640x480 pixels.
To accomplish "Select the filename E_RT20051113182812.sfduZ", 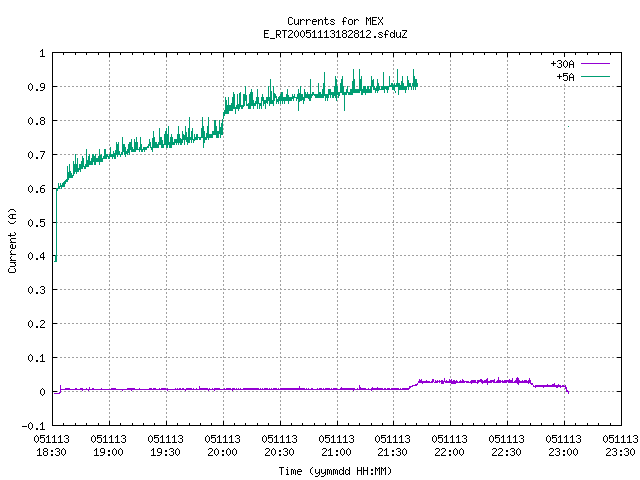I will tap(335, 34).
